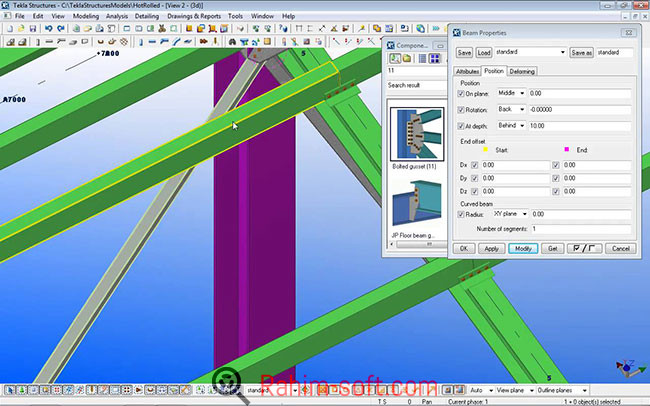The height and width of the screenshot is (406, 650).
Task: Click the Undo arrow in the toolbar
Action: (x=48, y=28)
